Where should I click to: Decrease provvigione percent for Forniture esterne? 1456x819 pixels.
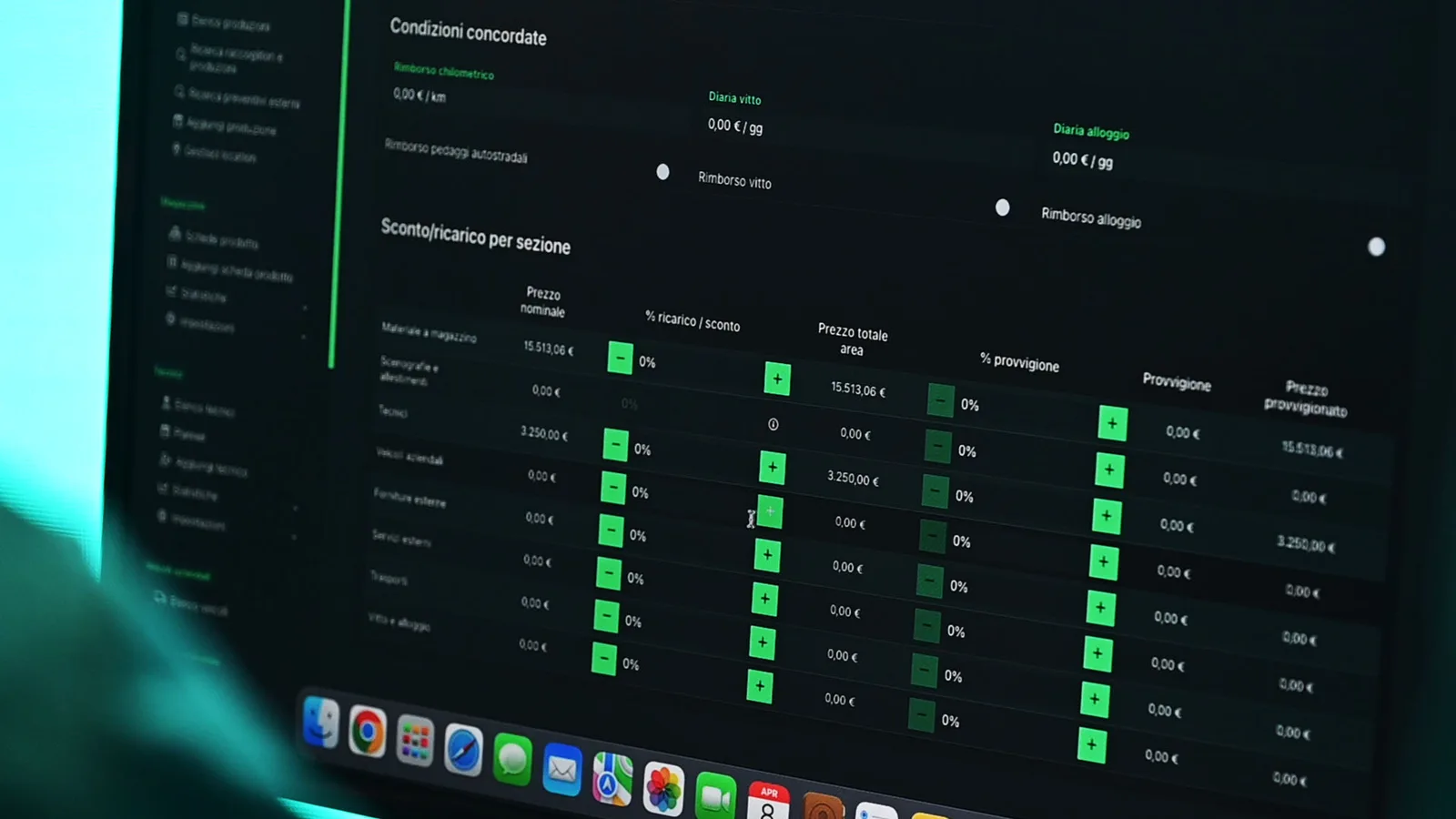[930, 581]
